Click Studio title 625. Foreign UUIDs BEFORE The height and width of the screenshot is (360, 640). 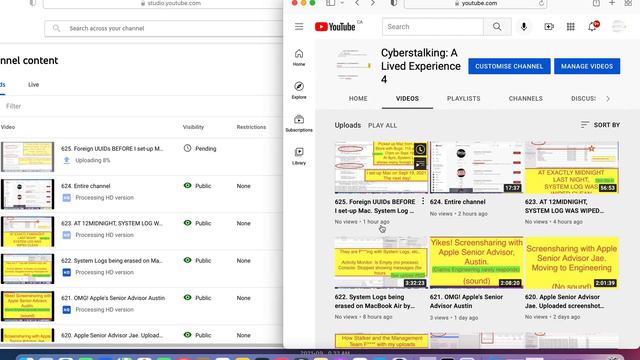point(112,149)
